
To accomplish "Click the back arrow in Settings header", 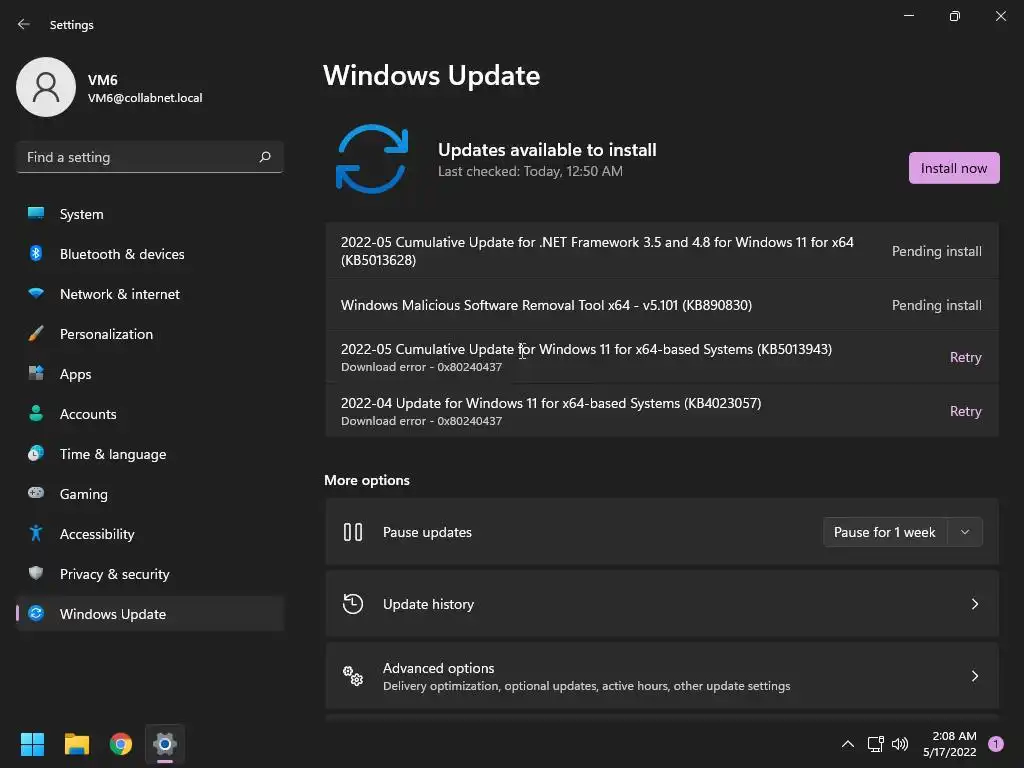I will (x=24, y=24).
